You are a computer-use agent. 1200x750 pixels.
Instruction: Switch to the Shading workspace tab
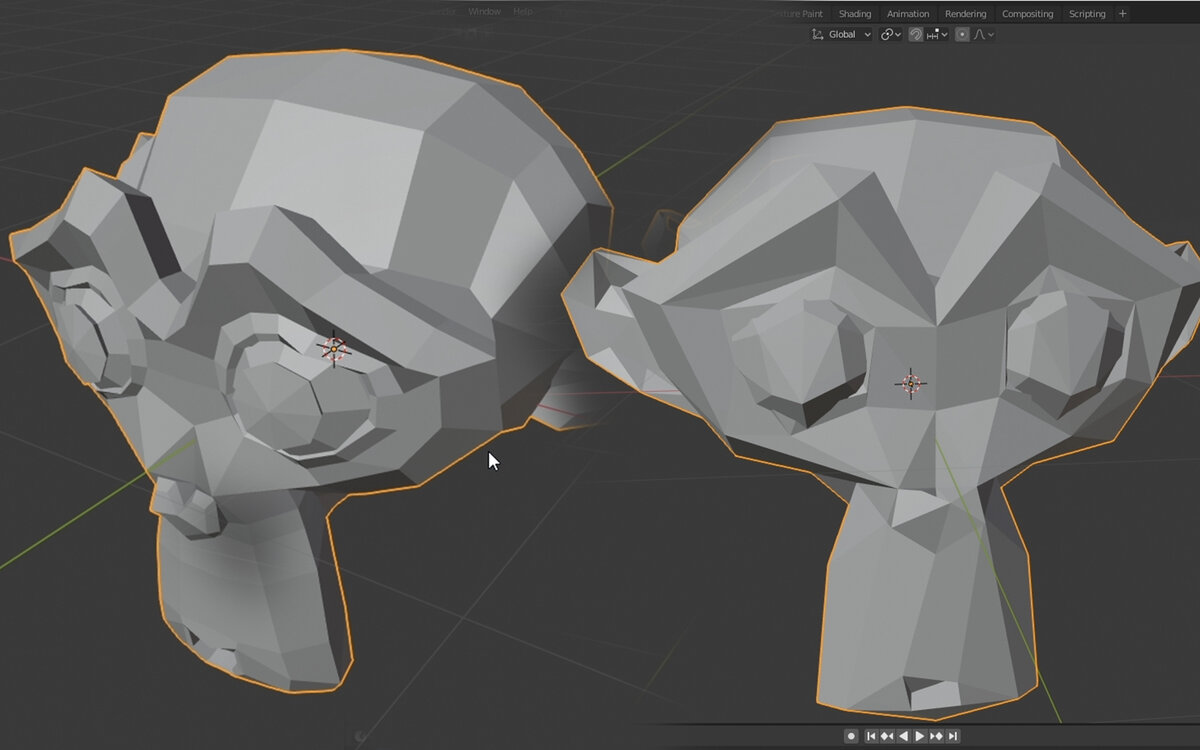click(x=855, y=14)
